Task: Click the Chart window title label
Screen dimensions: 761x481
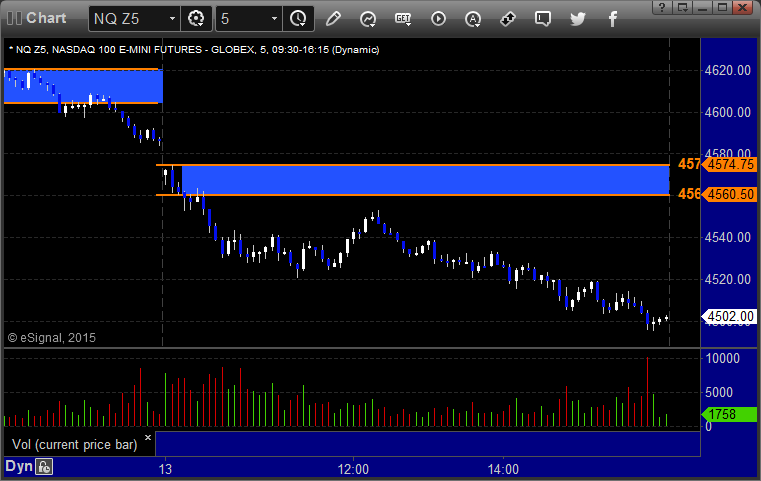Action: (x=46, y=18)
